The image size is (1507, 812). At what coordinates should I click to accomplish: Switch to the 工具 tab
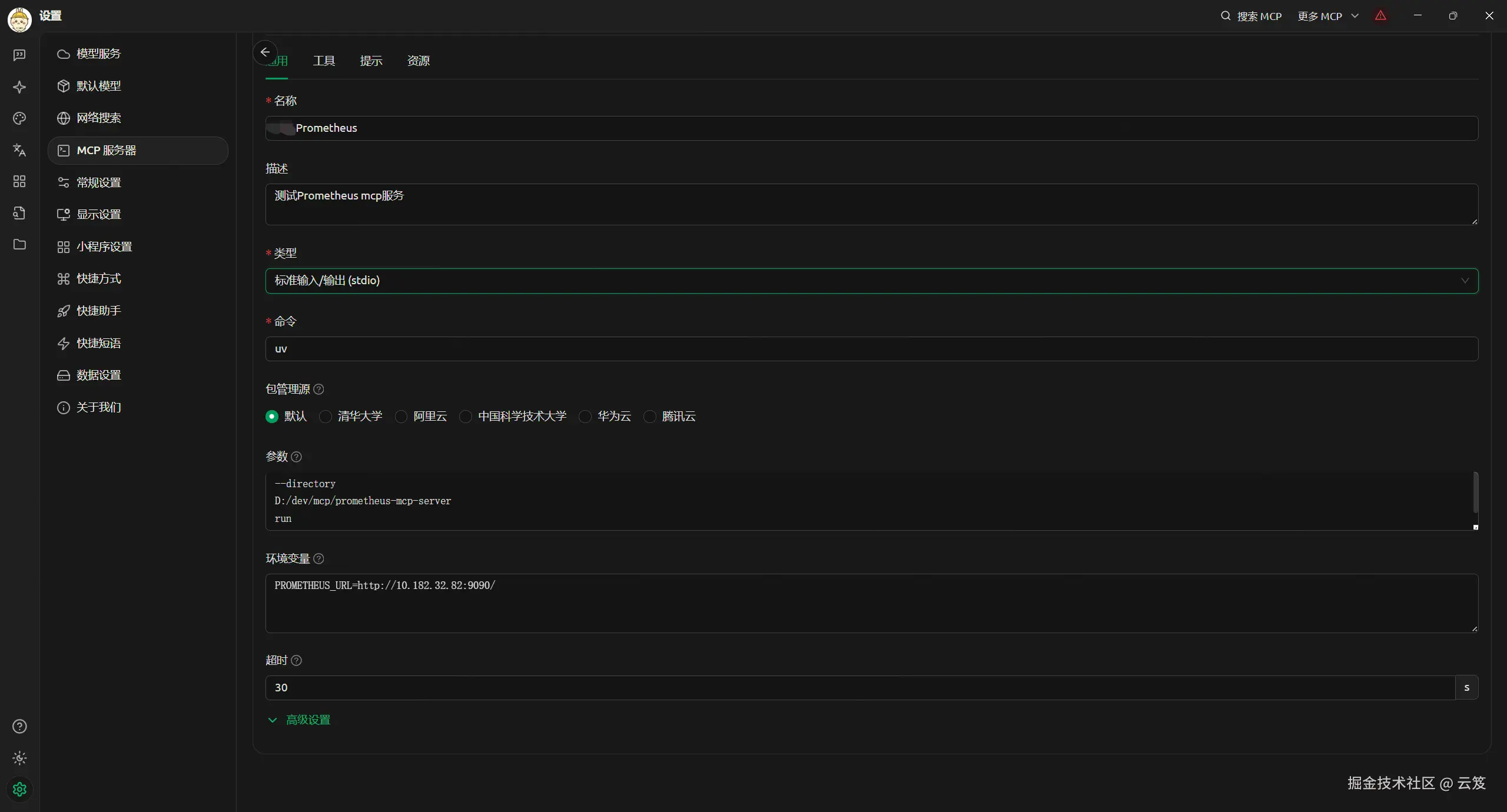pyautogui.click(x=324, y=61)
